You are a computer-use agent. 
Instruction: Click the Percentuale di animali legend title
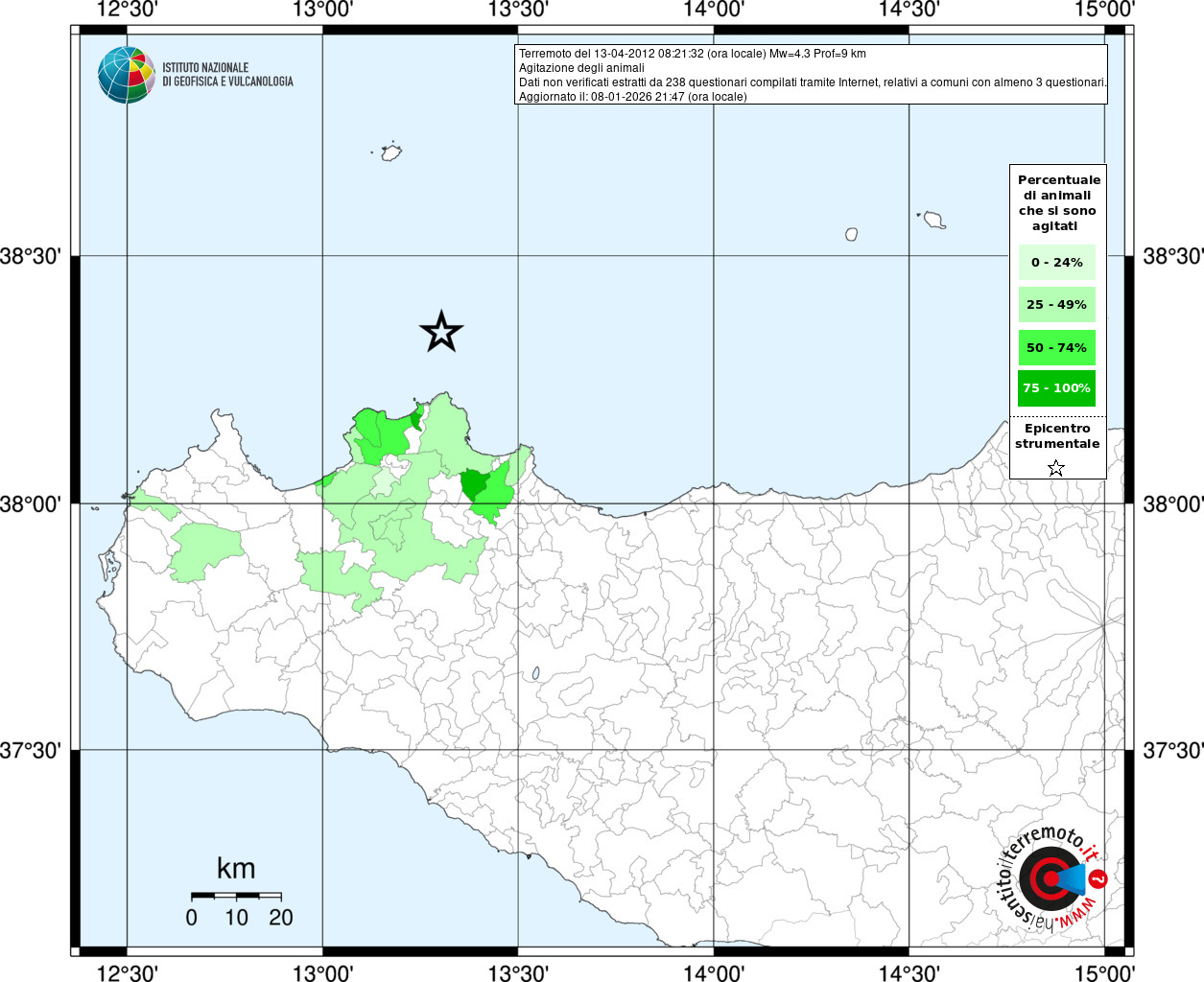(x=1057, y=202)
